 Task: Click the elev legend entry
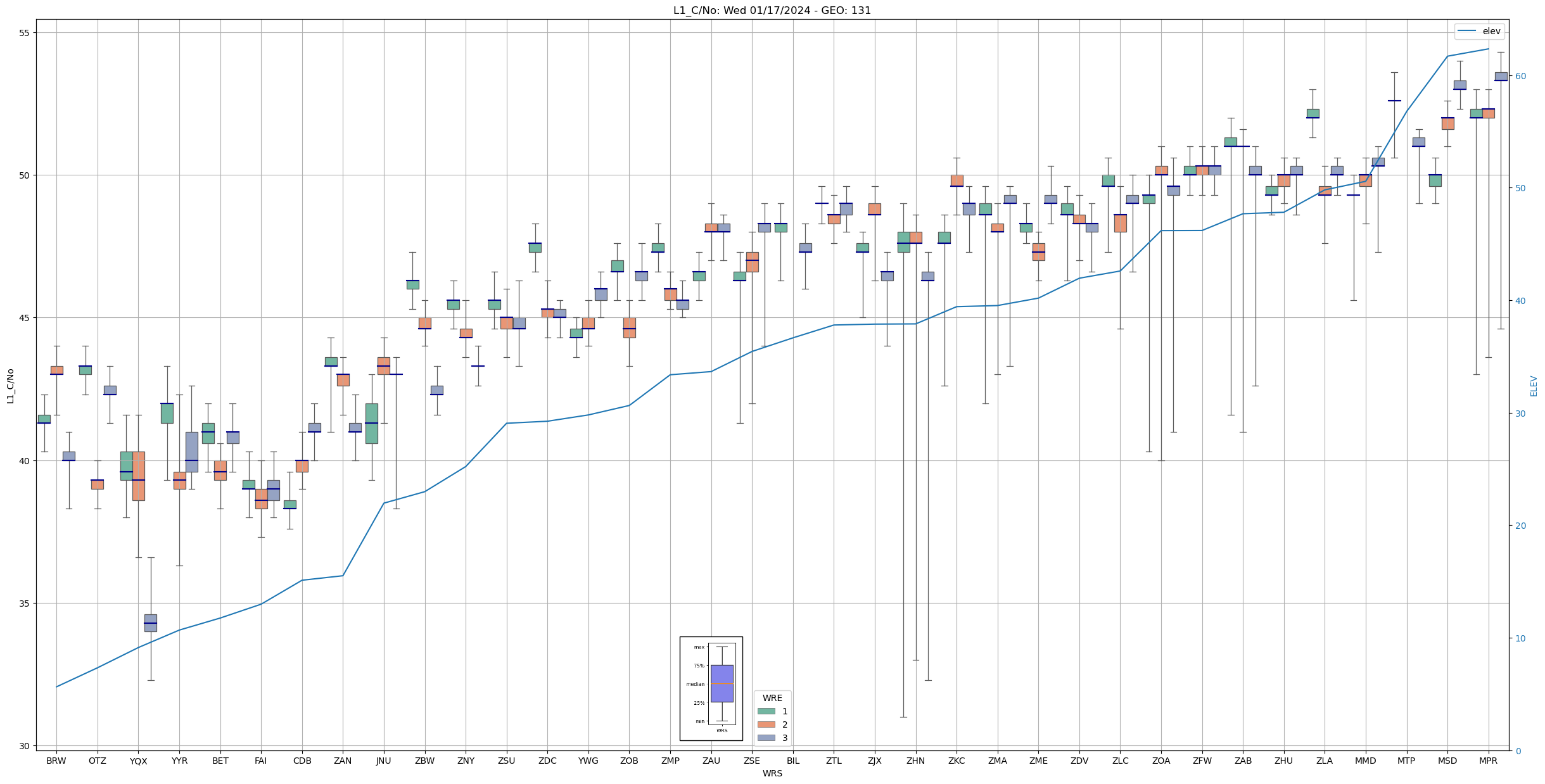coord(1479,31)
